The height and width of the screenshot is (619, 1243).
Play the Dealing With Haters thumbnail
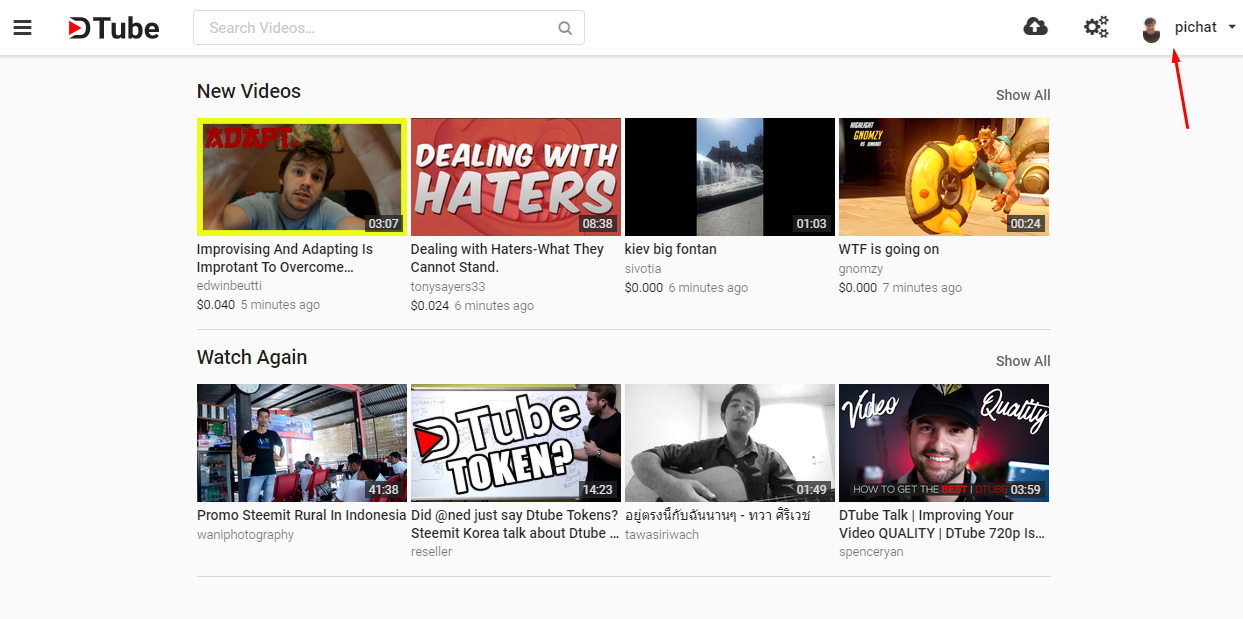tap(516, 177)
